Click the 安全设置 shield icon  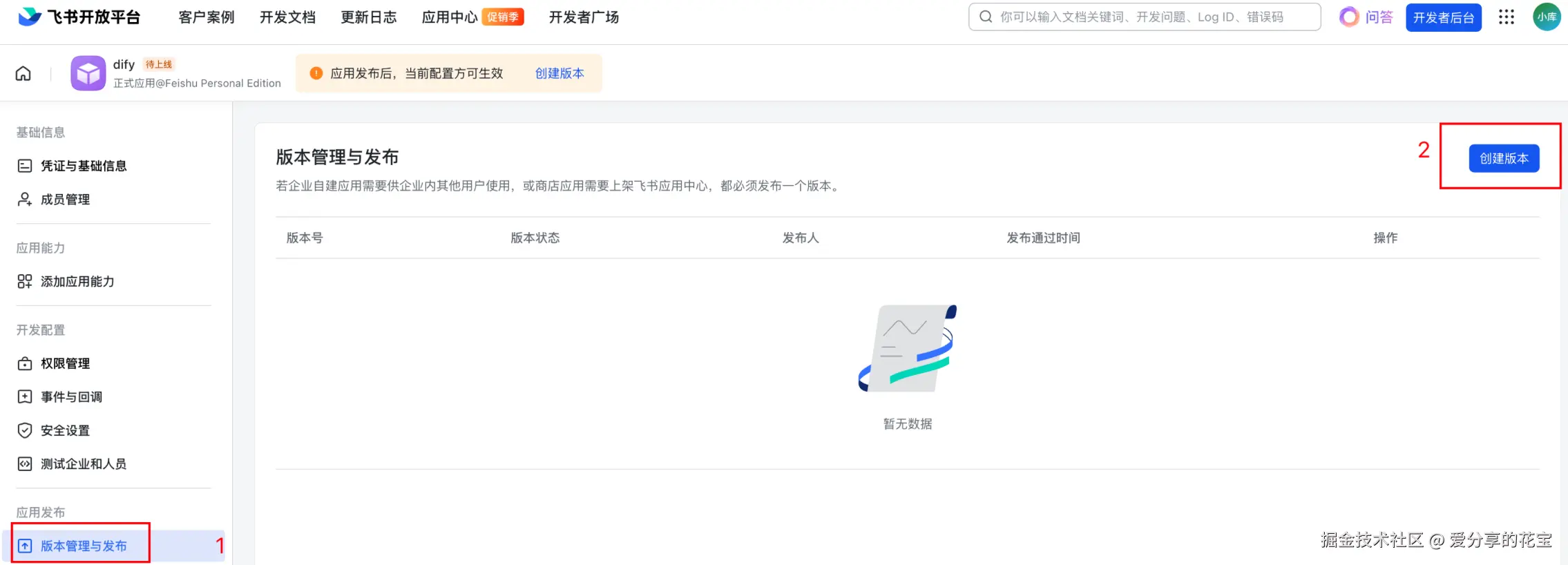[x=25, y=430]
